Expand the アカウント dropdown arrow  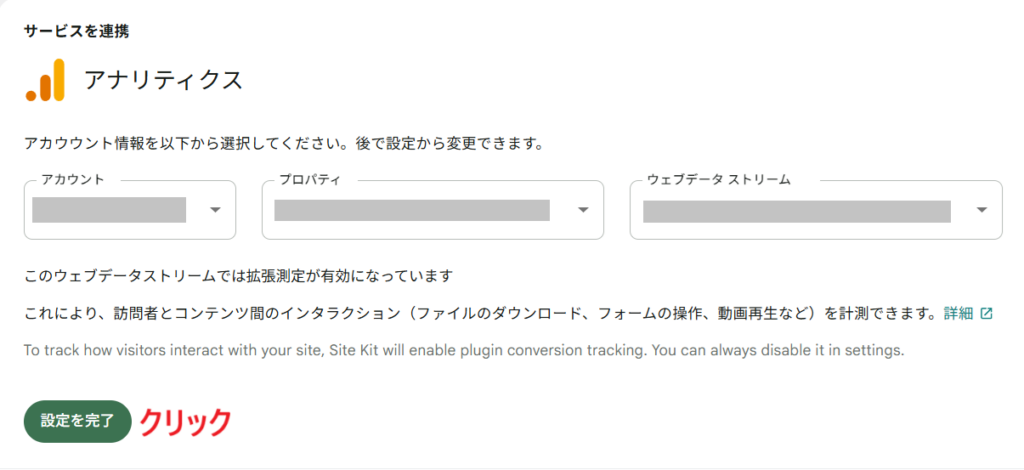[215, 210]
